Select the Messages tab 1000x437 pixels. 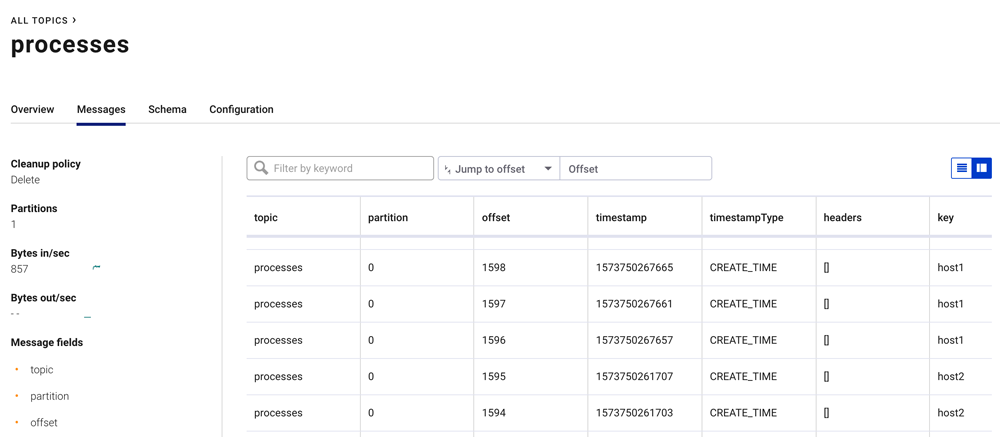101,109
